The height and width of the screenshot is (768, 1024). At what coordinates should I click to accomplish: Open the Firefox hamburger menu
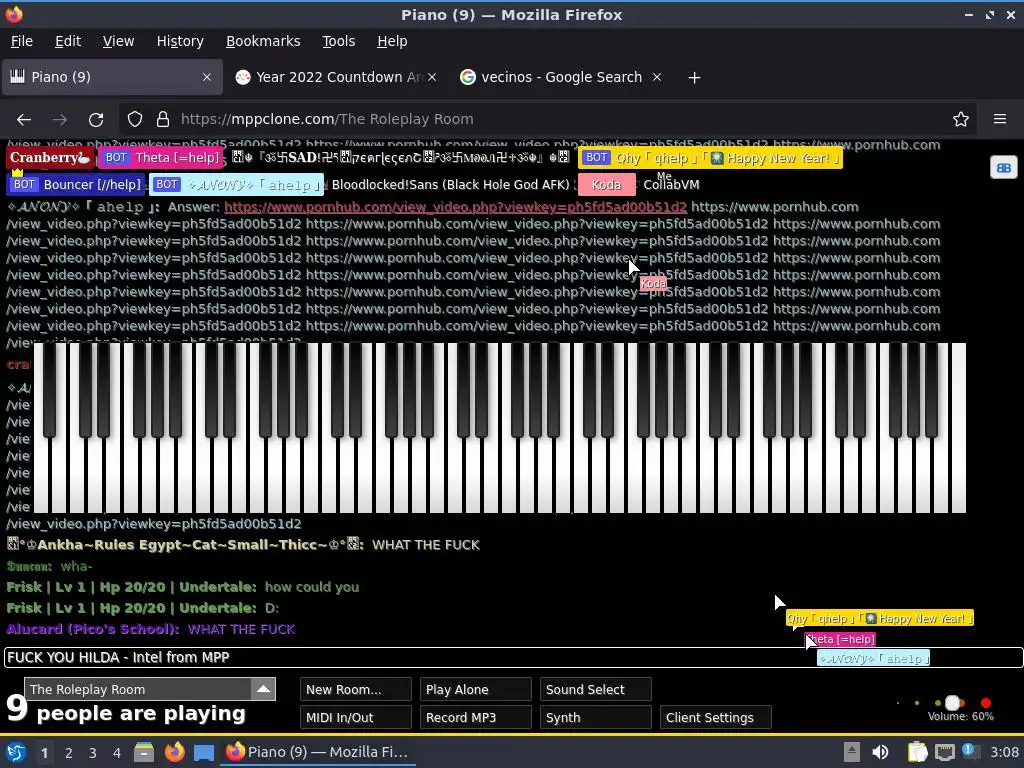tap(1000, 120)
